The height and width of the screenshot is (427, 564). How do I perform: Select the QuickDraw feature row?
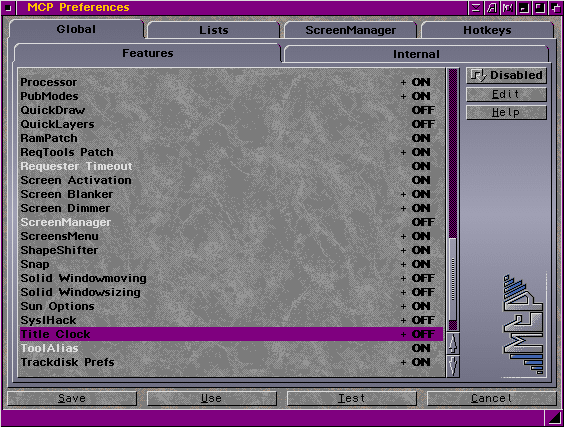(x=231, y=110)
